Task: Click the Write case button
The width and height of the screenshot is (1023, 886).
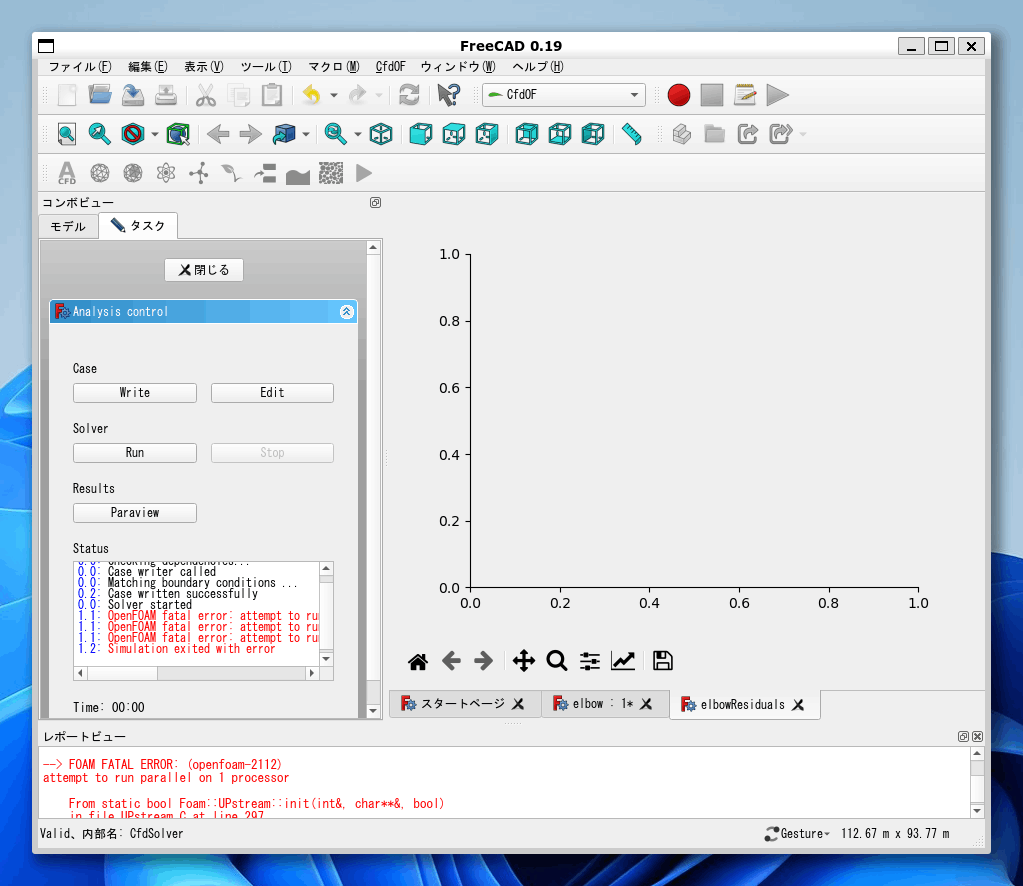Action: click(x=135, y=393)
